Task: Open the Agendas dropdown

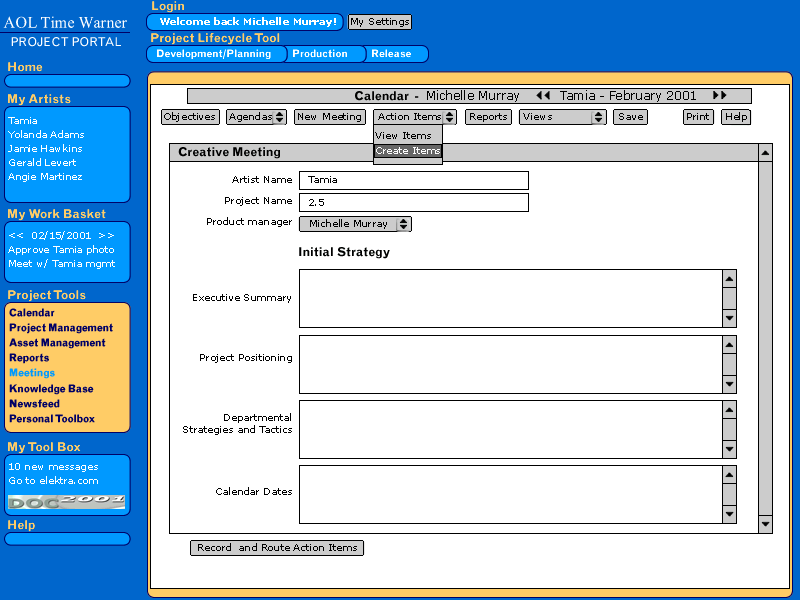Action: tap(257, 117)
